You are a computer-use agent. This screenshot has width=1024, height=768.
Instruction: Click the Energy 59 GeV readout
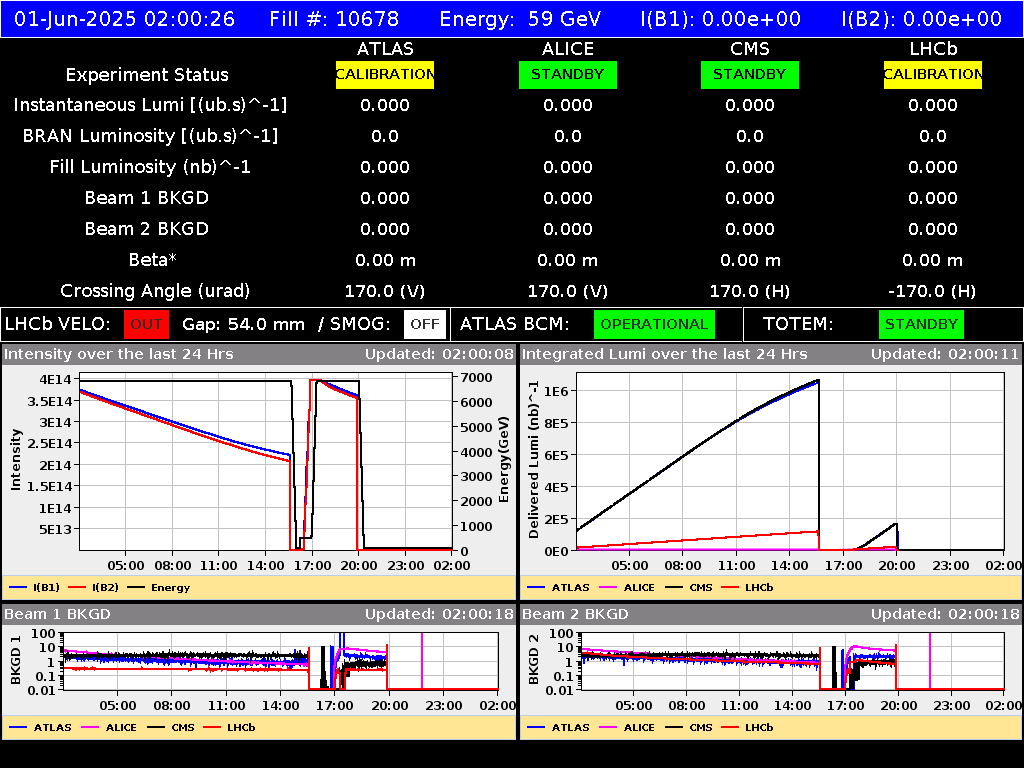tap(520, 19)
